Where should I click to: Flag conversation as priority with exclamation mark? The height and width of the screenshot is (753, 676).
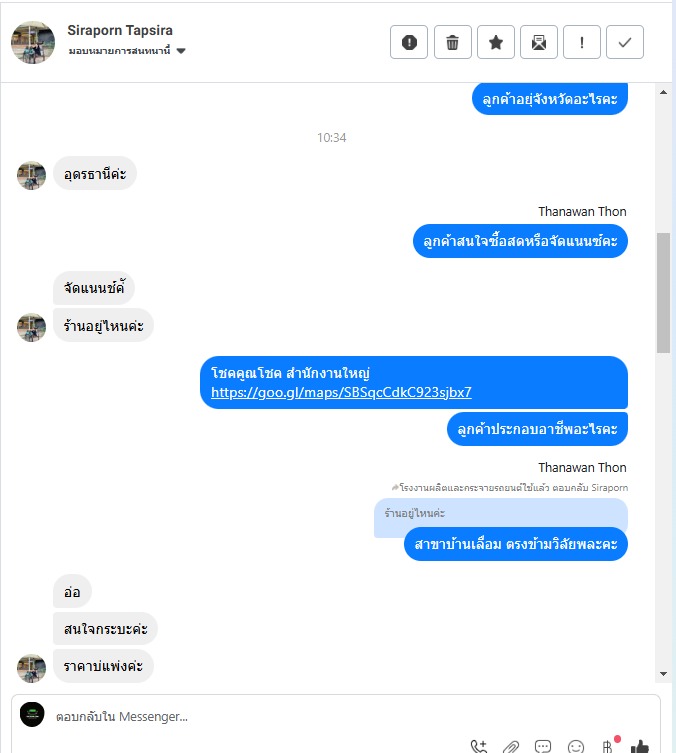(581, 42)
